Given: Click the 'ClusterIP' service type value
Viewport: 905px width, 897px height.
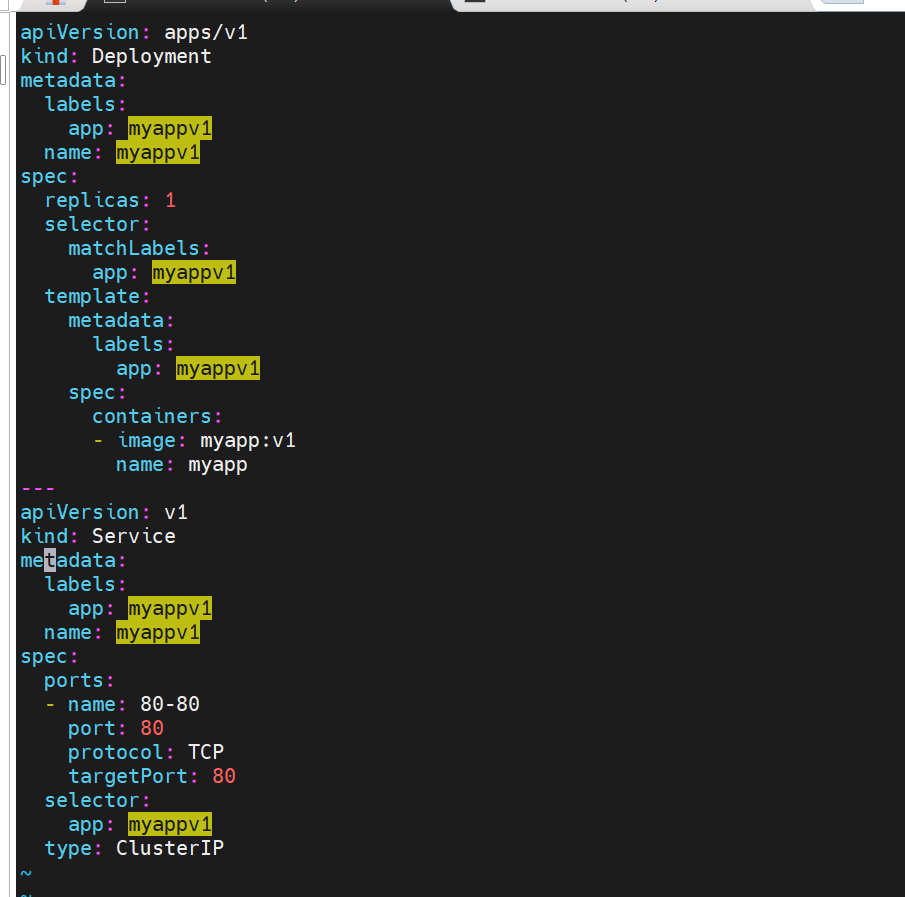Looking at the screenshot, I should point(170,849).
